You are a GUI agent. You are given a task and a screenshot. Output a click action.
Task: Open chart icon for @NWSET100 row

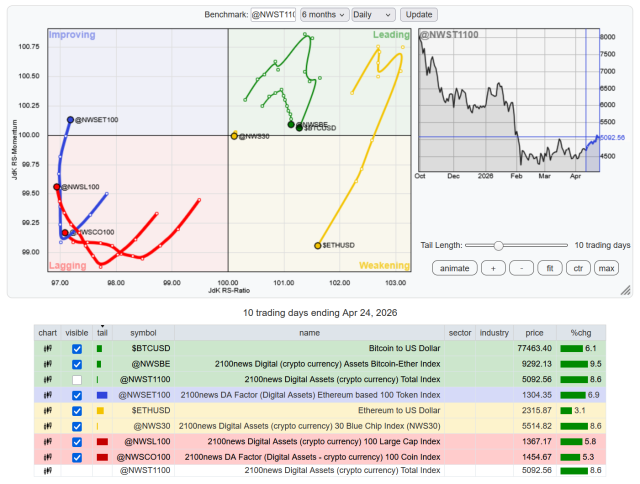point(46,395)
